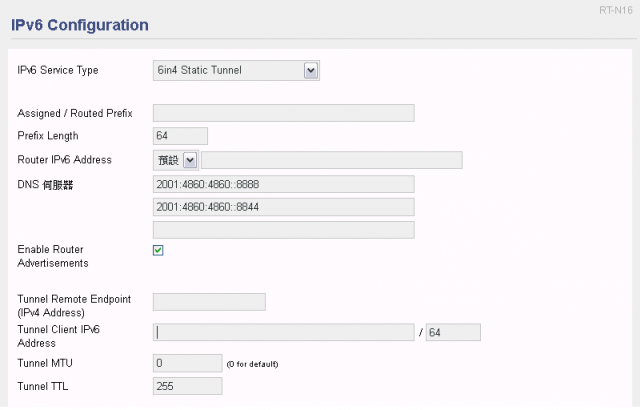
Task: Focus the Tunnel Client IPv6 Address field
Action: (x=284, y=332)
